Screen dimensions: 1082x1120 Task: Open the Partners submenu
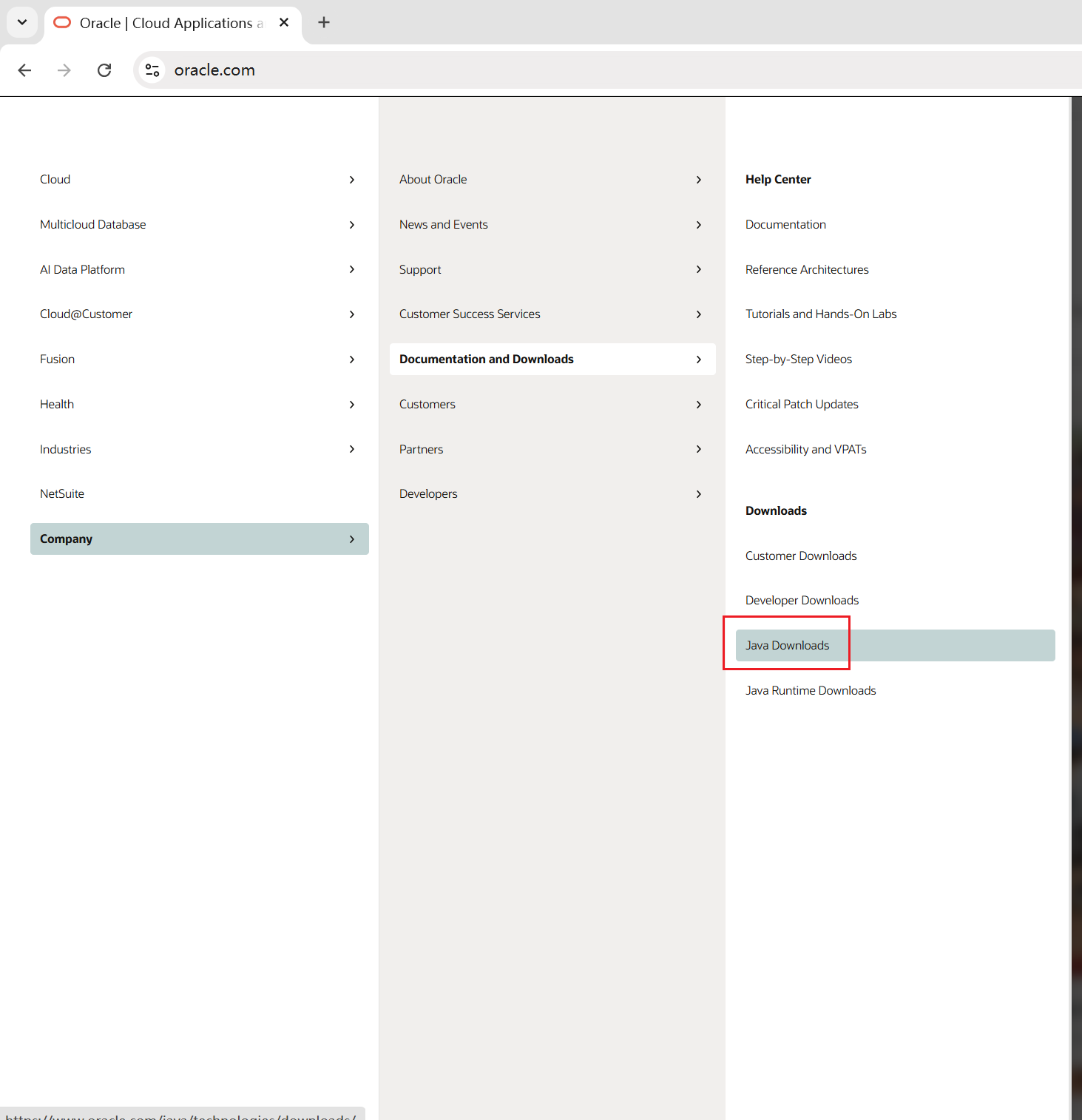[x=552, y=449]
